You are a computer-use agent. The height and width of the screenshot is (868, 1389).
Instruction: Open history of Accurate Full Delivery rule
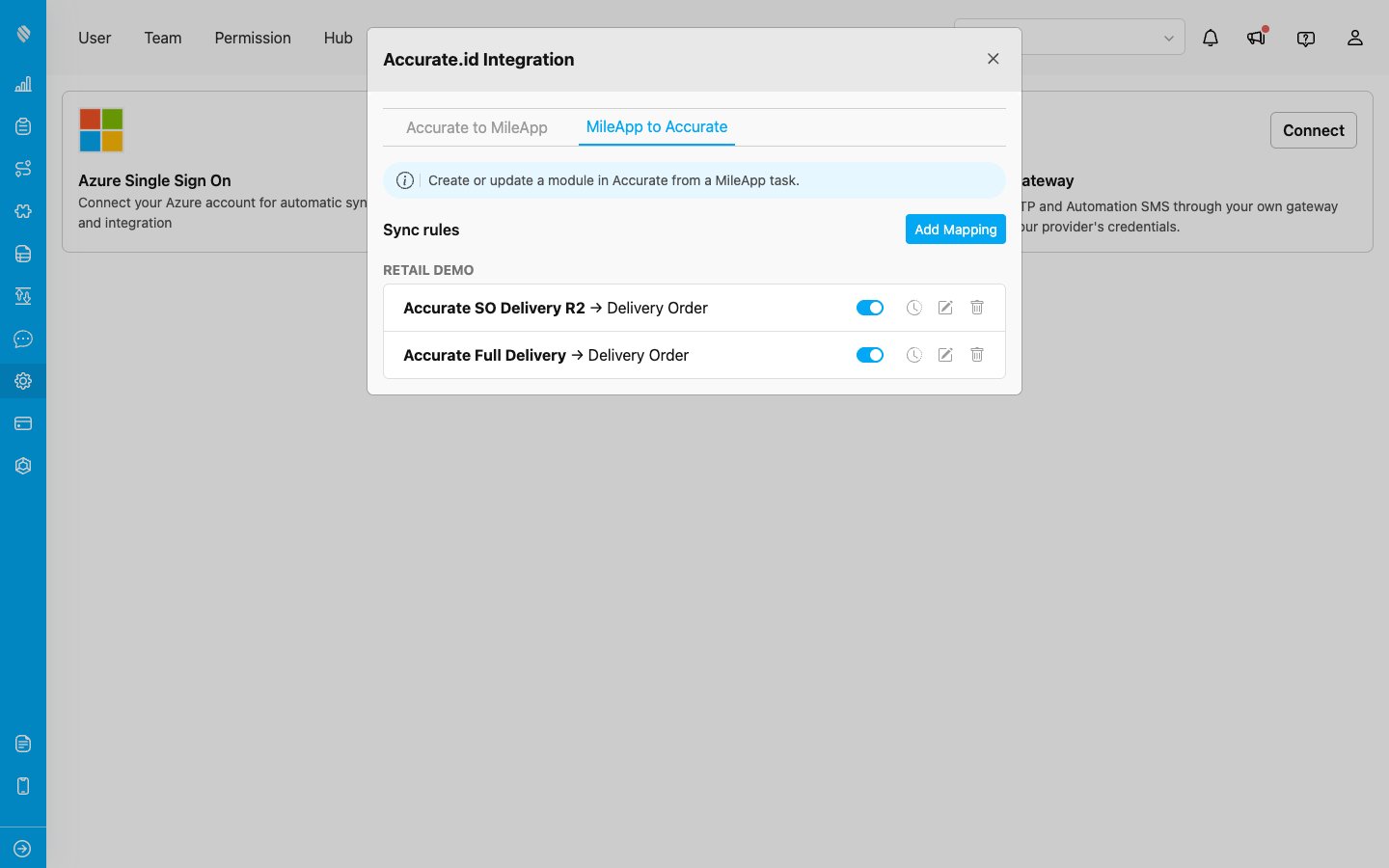(914, 355)
